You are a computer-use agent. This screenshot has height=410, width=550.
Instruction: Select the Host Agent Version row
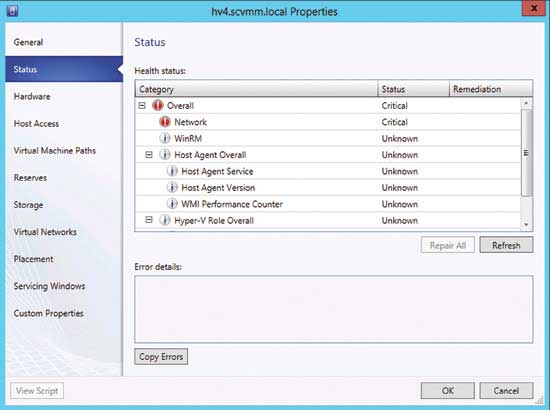(328, 188)
